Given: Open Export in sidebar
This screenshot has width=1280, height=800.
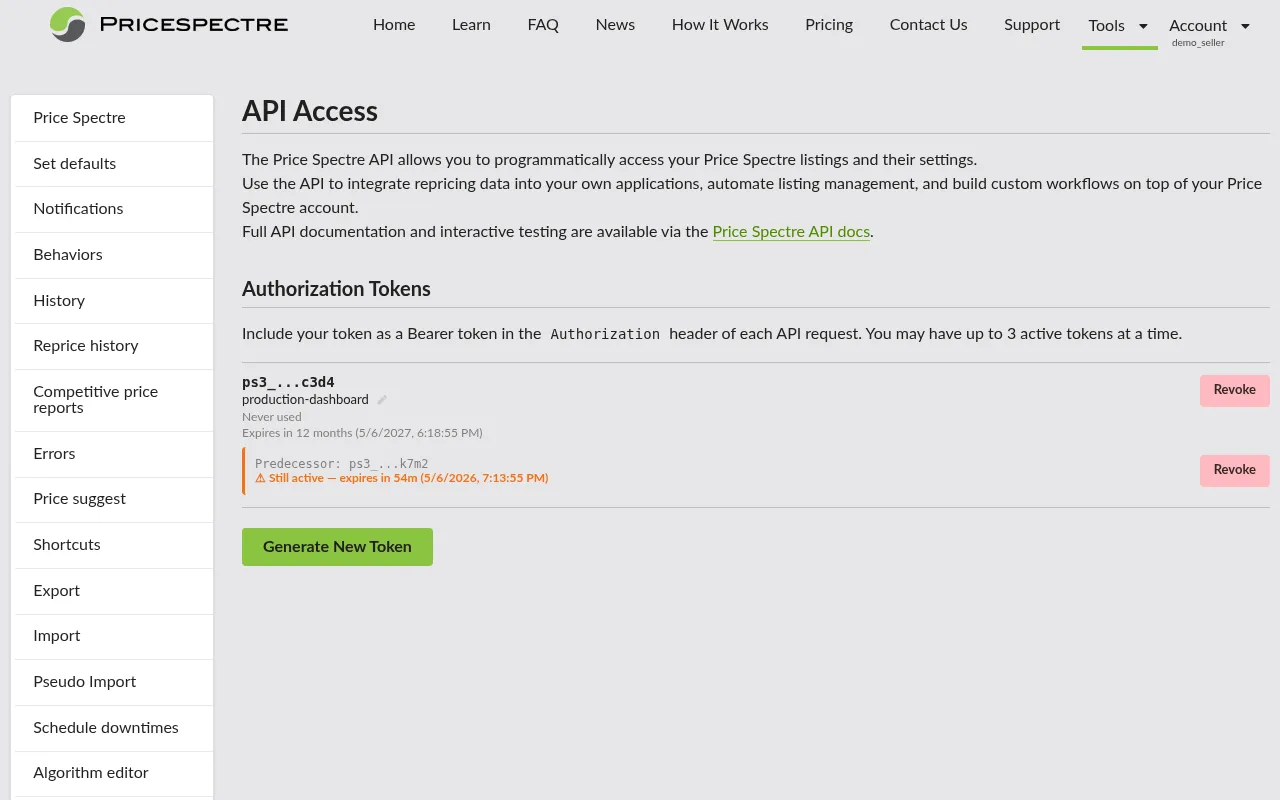Looking at the screenshot, I should (114, 591).
